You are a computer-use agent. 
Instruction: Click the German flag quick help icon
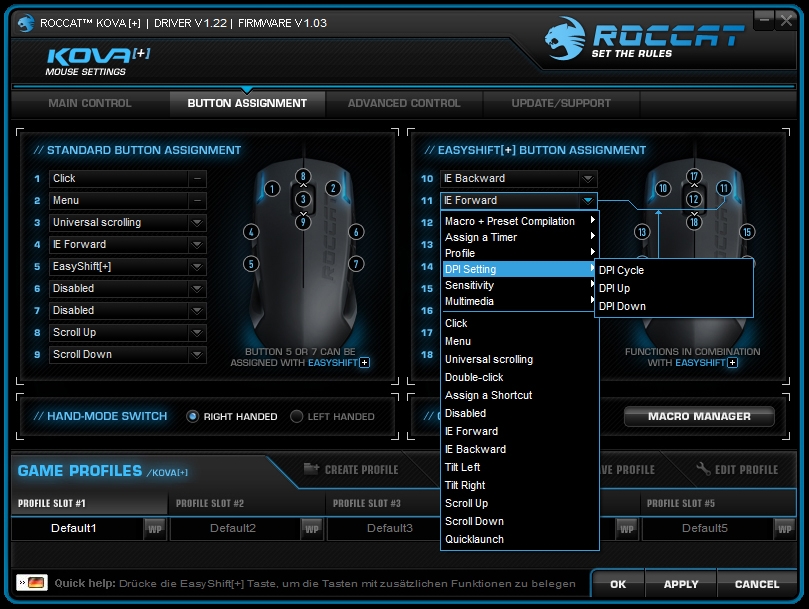[x=35, y=583]
